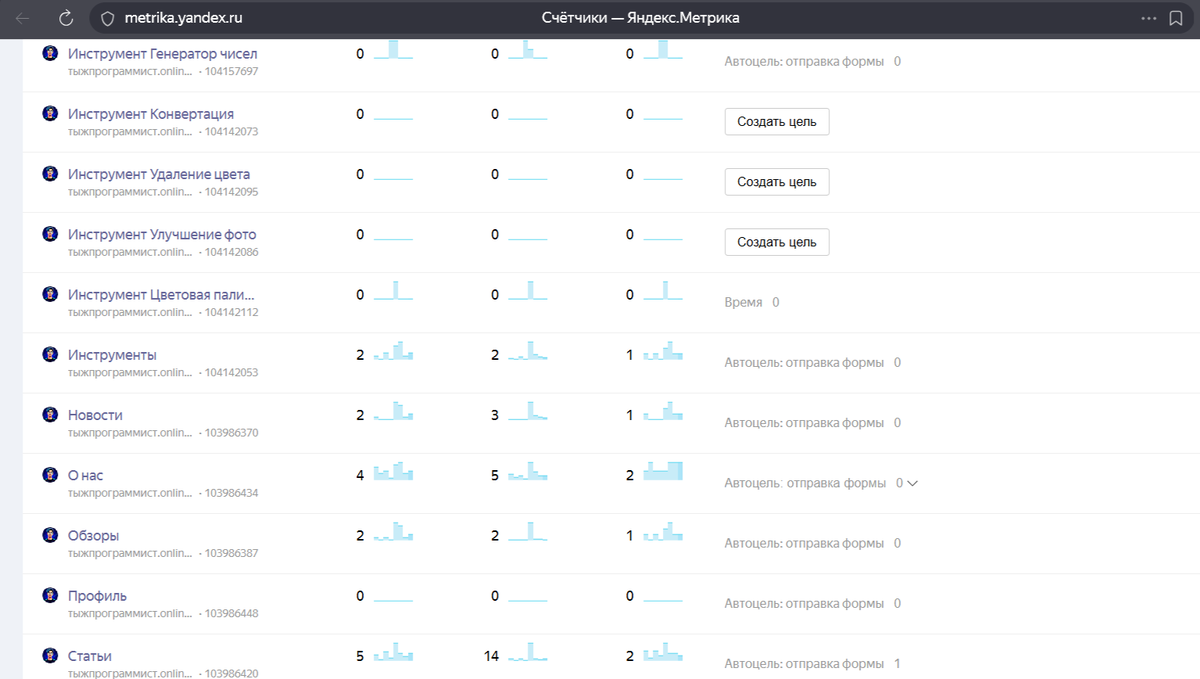
Task: Click counter ID 103986434
Action: 231,493
